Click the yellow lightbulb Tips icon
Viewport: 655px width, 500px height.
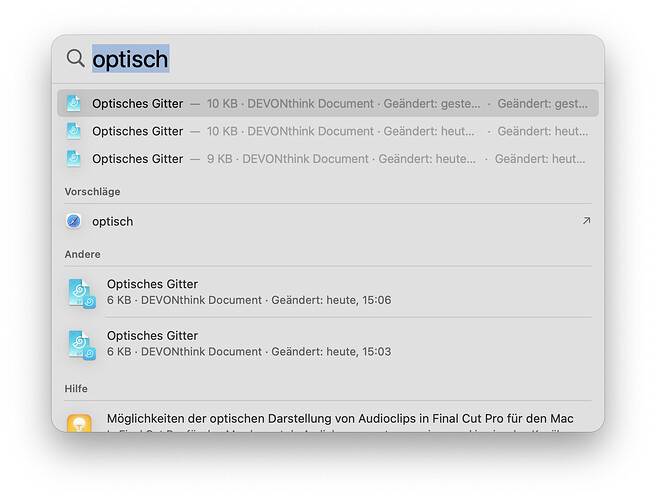(80, 423)
